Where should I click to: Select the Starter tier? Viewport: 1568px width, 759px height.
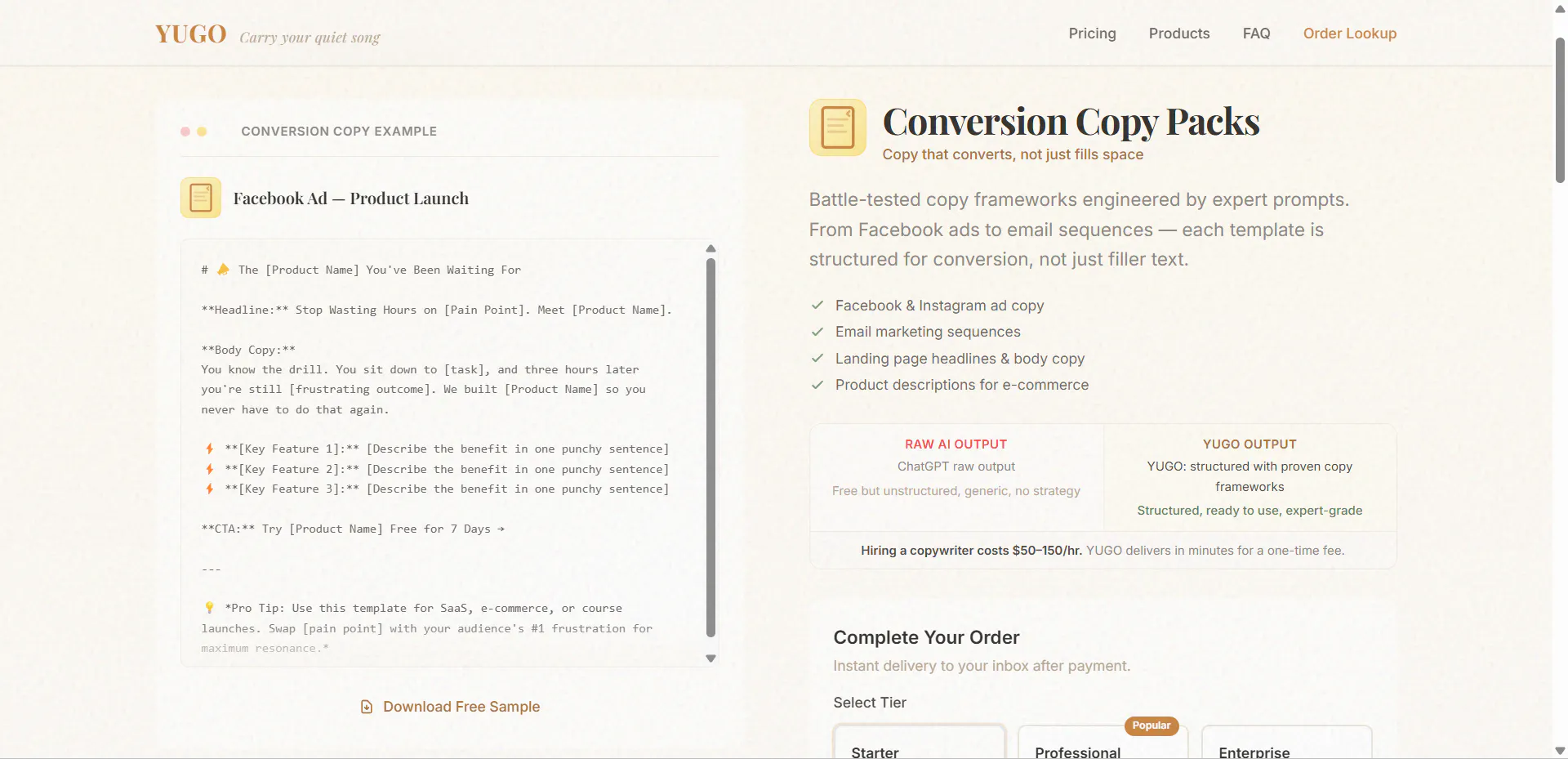[x=919, y=742]
